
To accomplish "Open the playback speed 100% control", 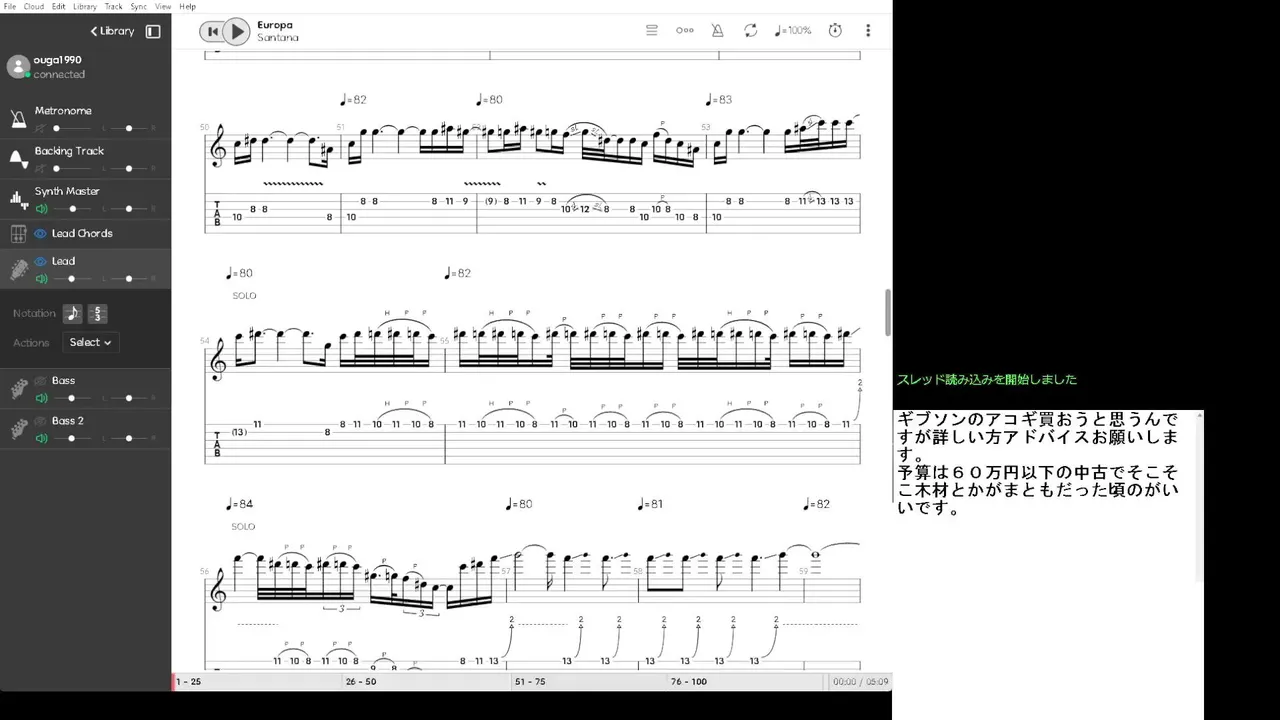I will tap(793, 31).
